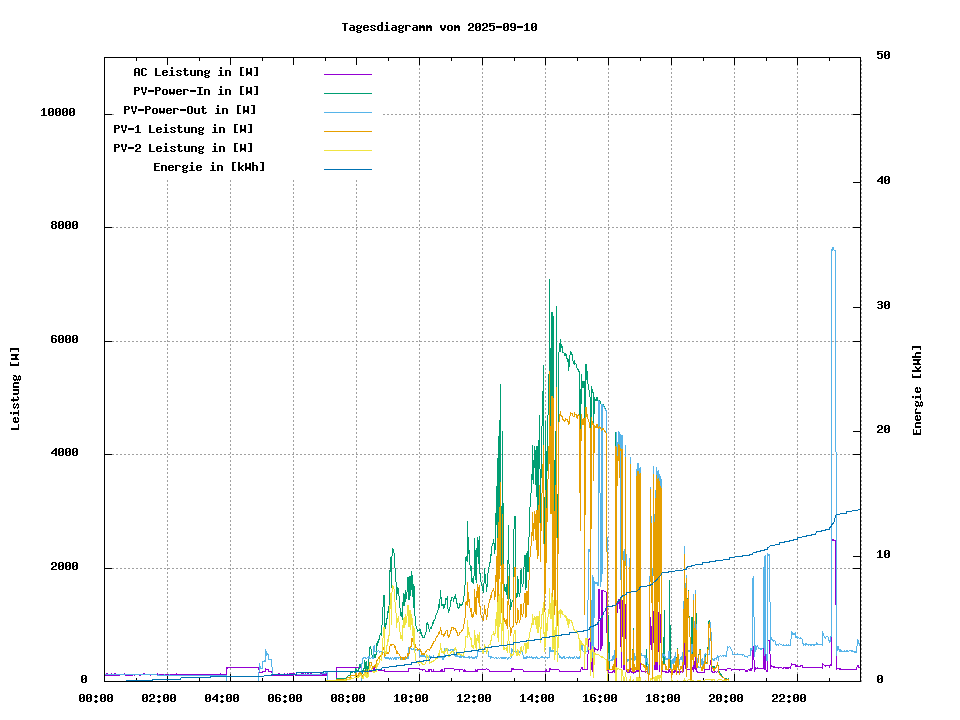Viewport: 960px width, 720px height.
Task: Click the 12:00 time axis tick label
Action: [474, 698]
